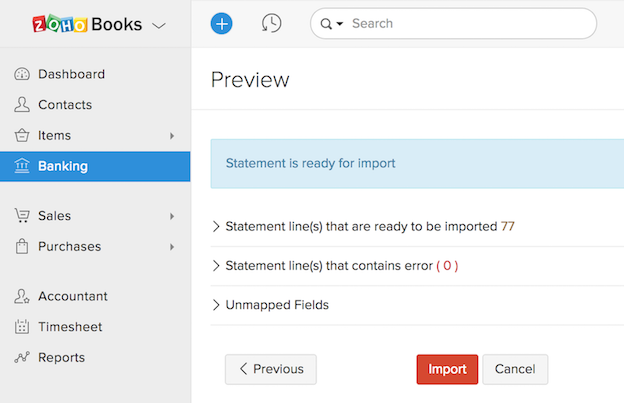Click the Cancel button
The image size is (624, 403).
click(515, 369)
